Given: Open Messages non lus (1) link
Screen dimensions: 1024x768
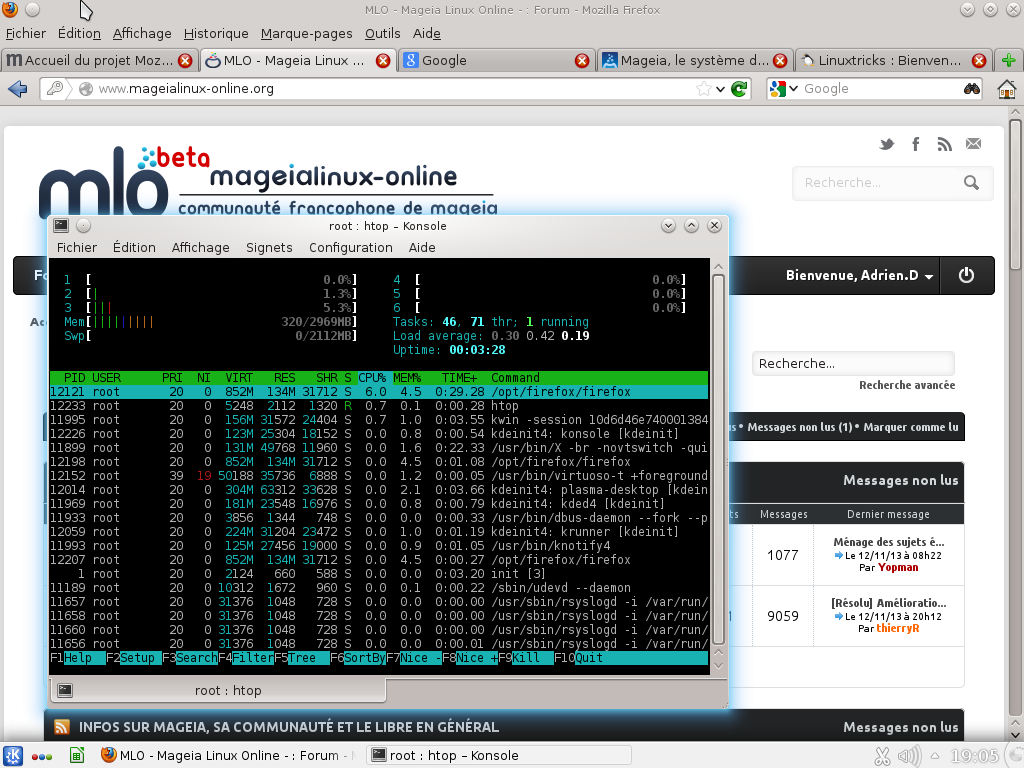Looking at the screenshot, I should (799, 427).
